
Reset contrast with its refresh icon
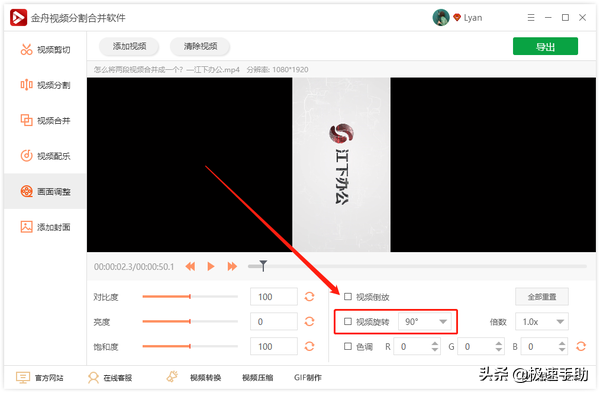[x=309, y=297]
